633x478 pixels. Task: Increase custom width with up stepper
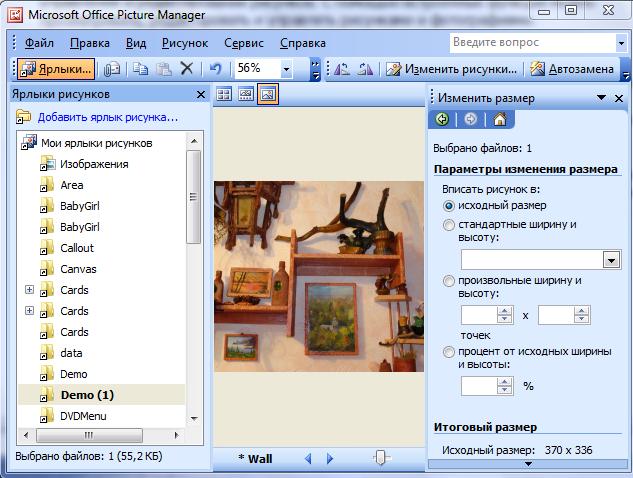[505, 311]
